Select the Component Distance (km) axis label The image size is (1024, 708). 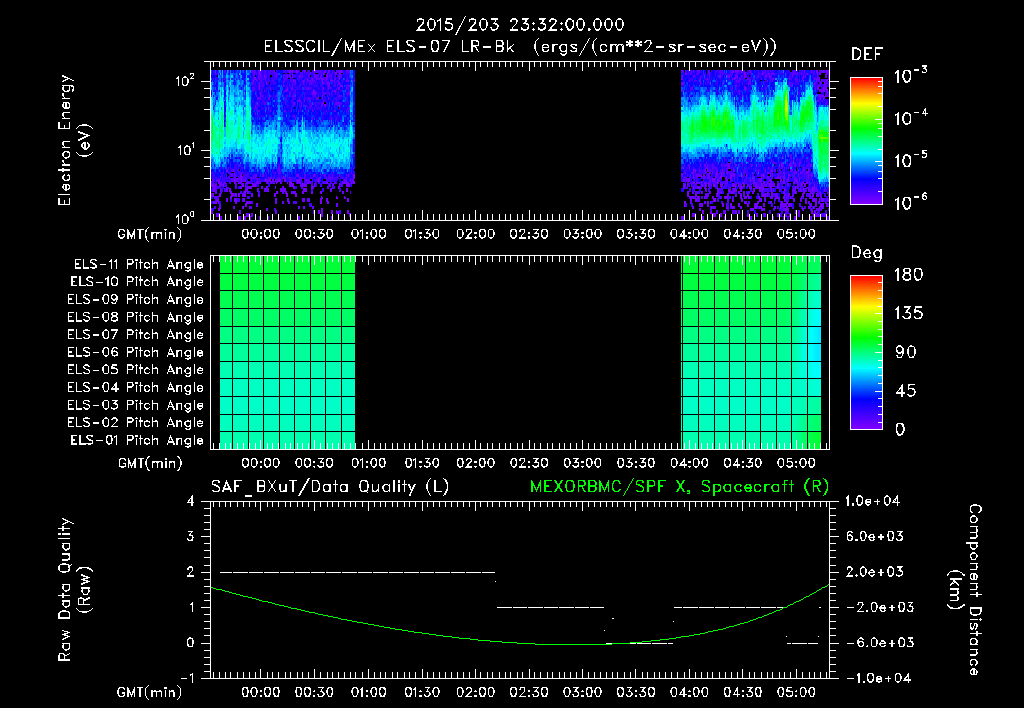(965, 590)
